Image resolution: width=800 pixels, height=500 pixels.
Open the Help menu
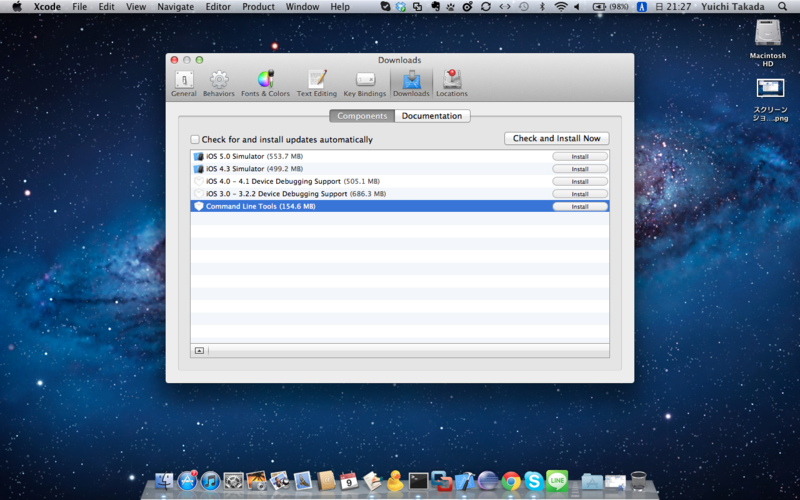(x=340, y=7)
